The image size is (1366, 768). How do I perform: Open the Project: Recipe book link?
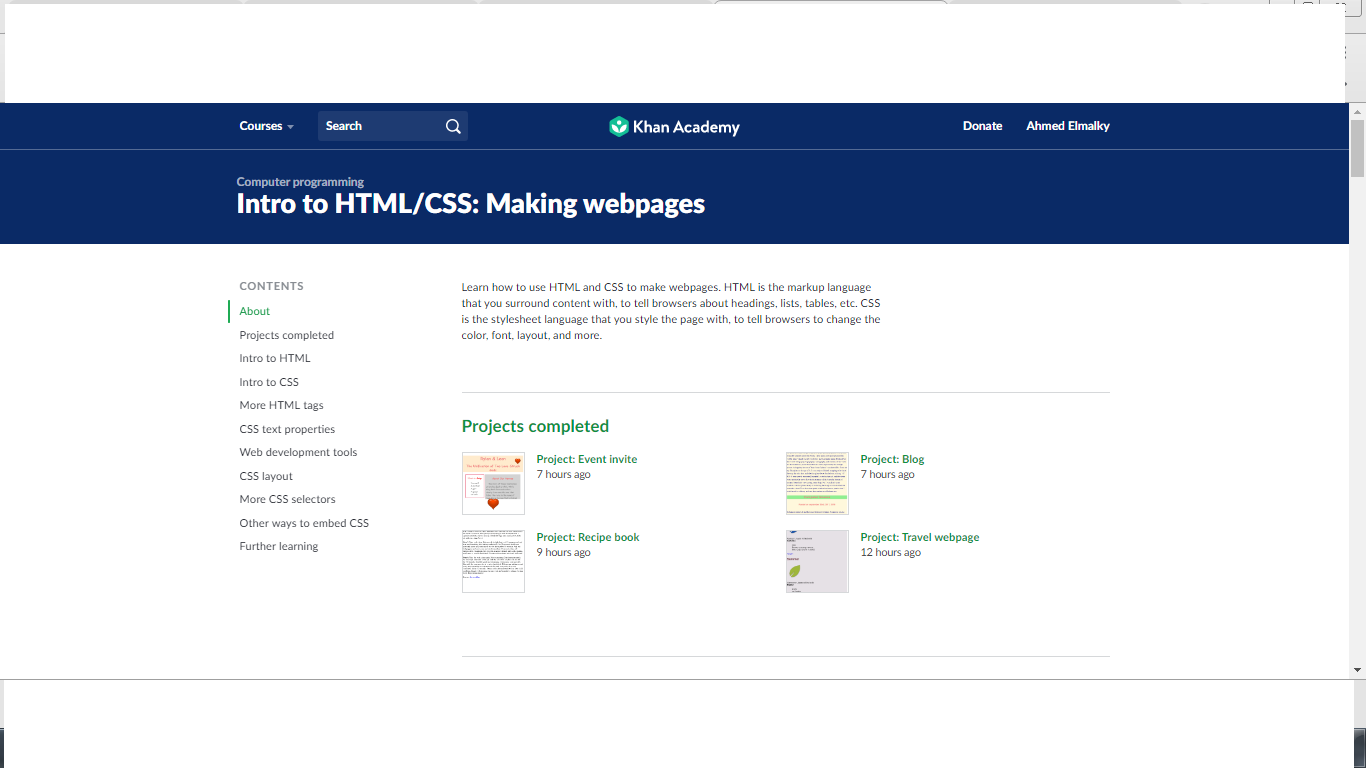tap(588, 537)
